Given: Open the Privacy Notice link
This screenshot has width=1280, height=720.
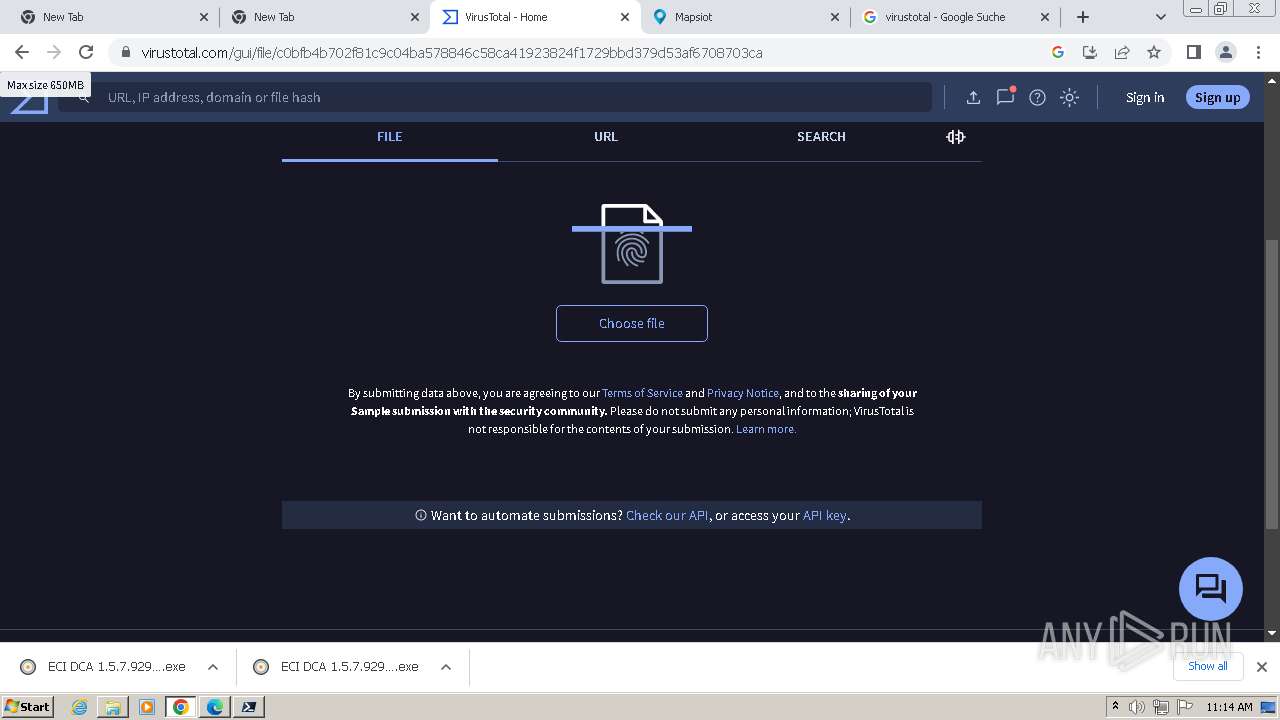Looking at the screenshot, I should click(x=743, y=393).
